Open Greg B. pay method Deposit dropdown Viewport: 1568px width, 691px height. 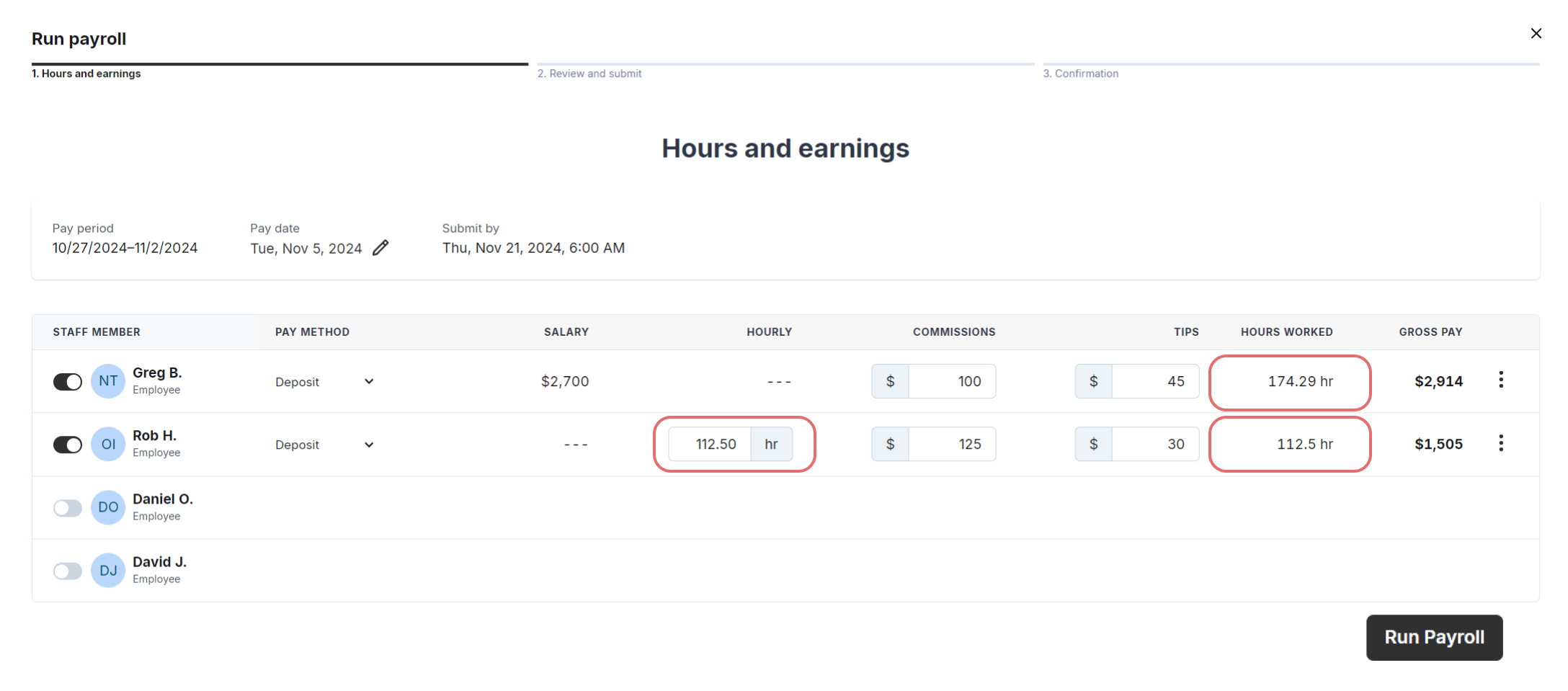(x=324, y=382)
